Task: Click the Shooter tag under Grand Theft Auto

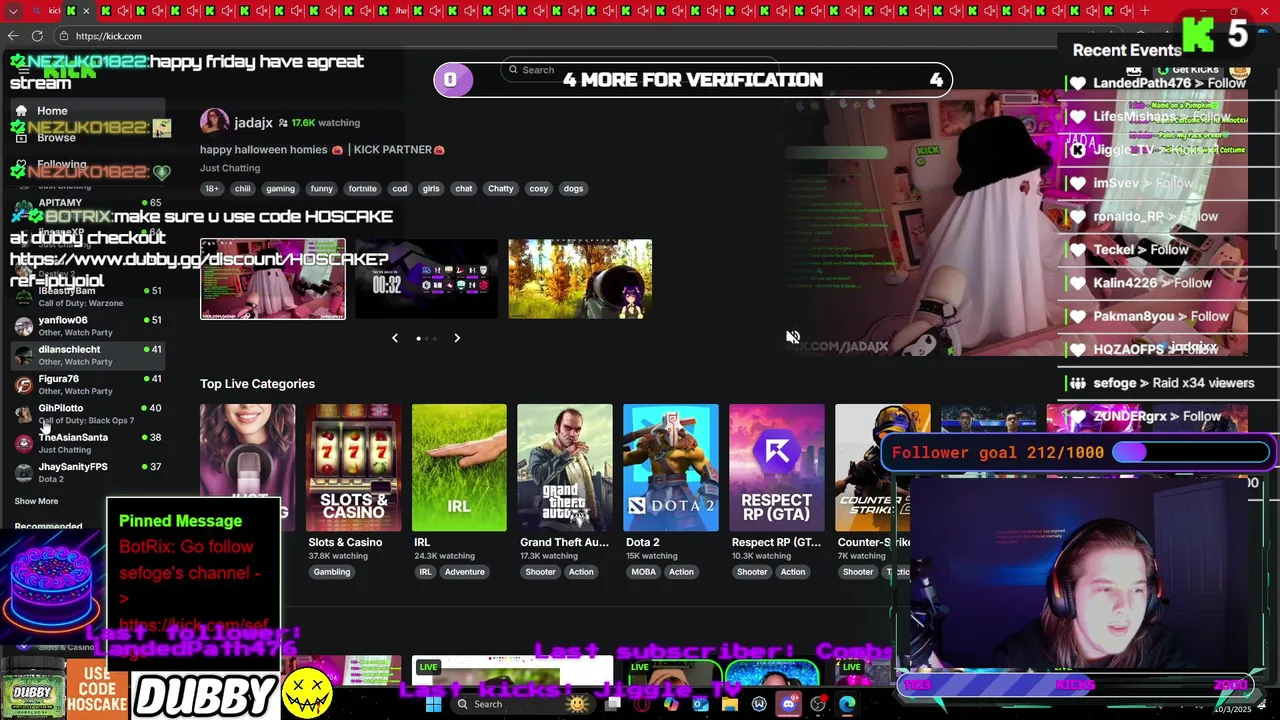Action: click(540, 572)
